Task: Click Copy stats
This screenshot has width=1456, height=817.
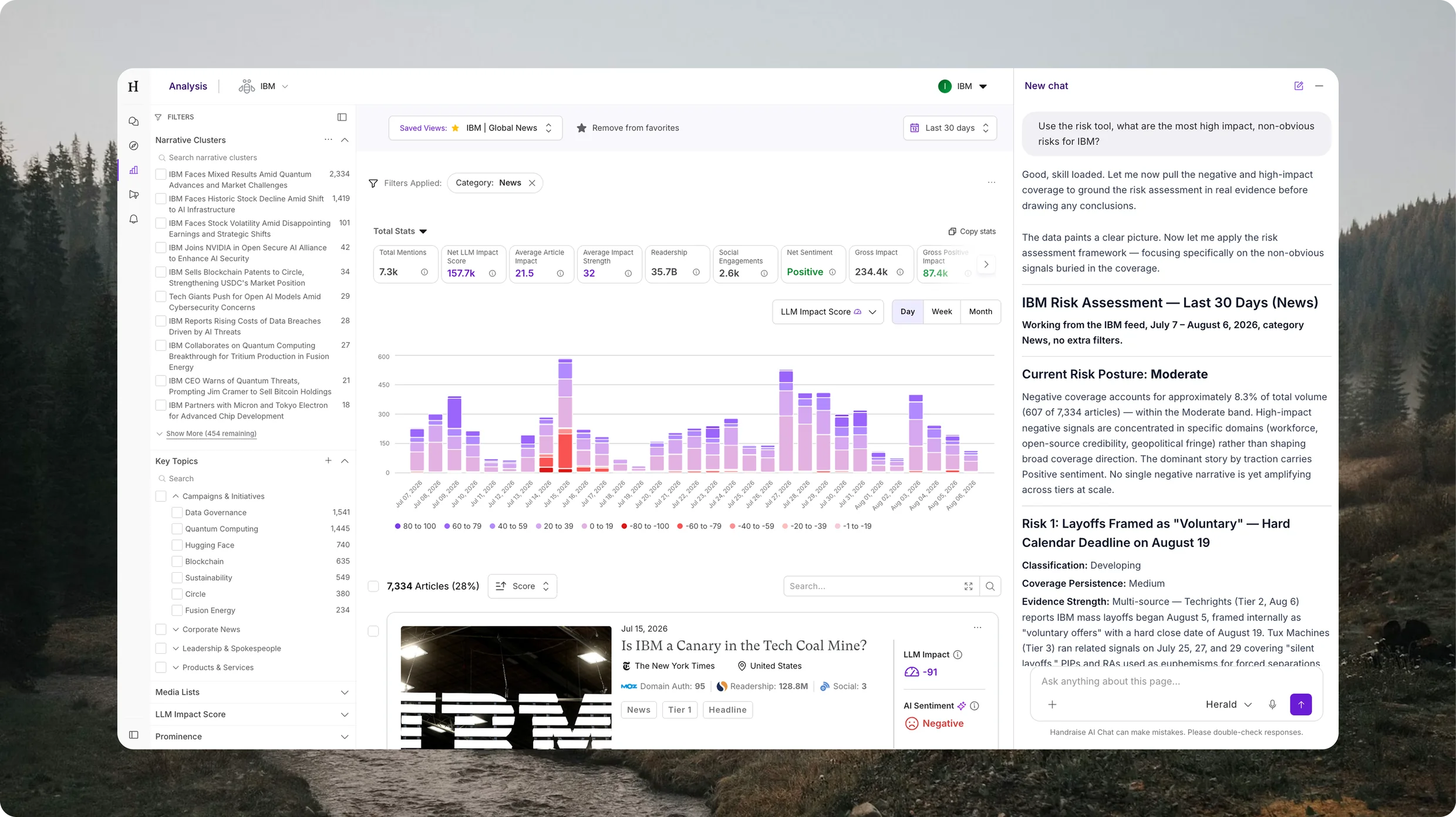Action: tap(972, 231)
